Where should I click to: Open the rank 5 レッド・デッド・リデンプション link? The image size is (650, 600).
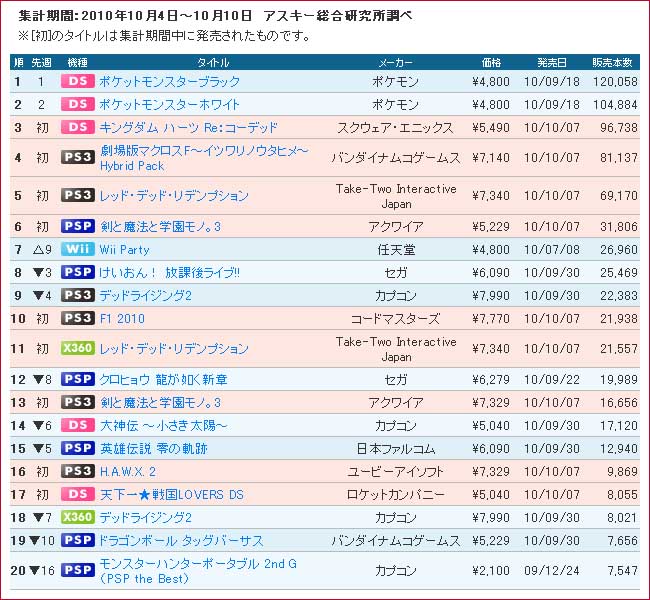point(174,195)
